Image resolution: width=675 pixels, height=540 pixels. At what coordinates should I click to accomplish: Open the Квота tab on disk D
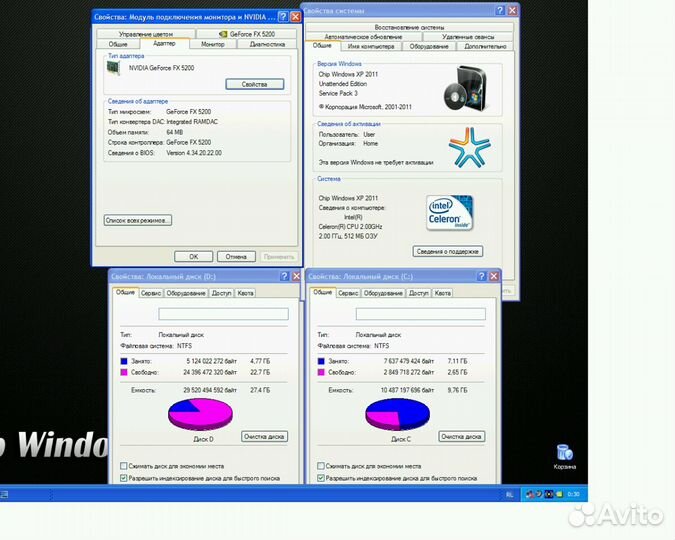pyautogui.click(x=245, y=293)
